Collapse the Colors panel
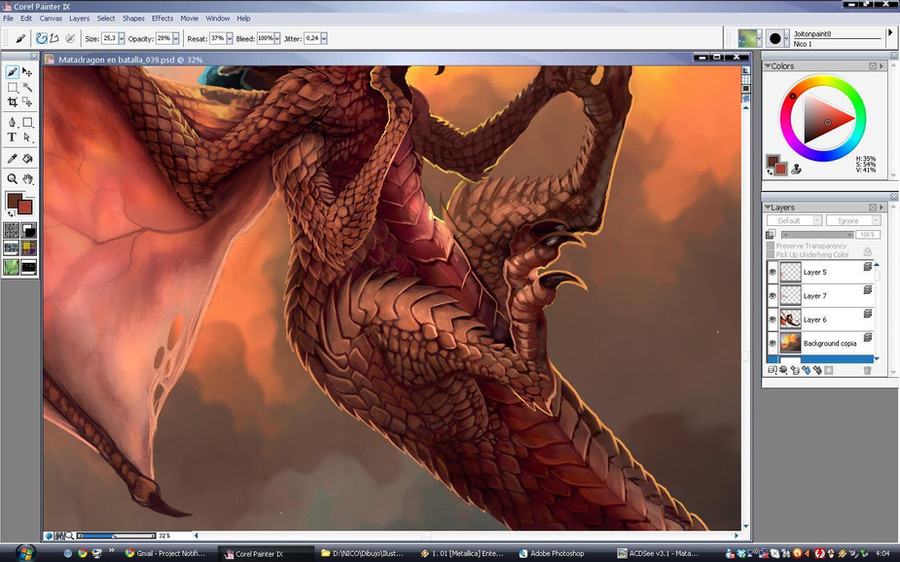 tap(767, 66)
